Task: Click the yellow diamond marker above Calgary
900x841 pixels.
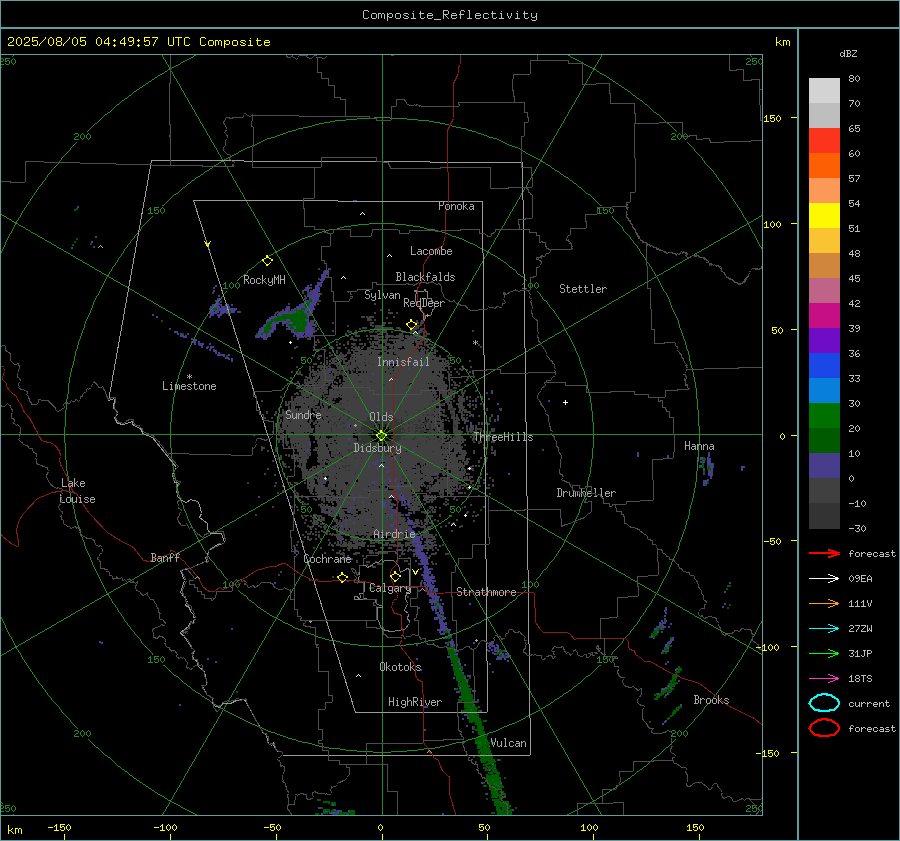Action: [395, 576]
